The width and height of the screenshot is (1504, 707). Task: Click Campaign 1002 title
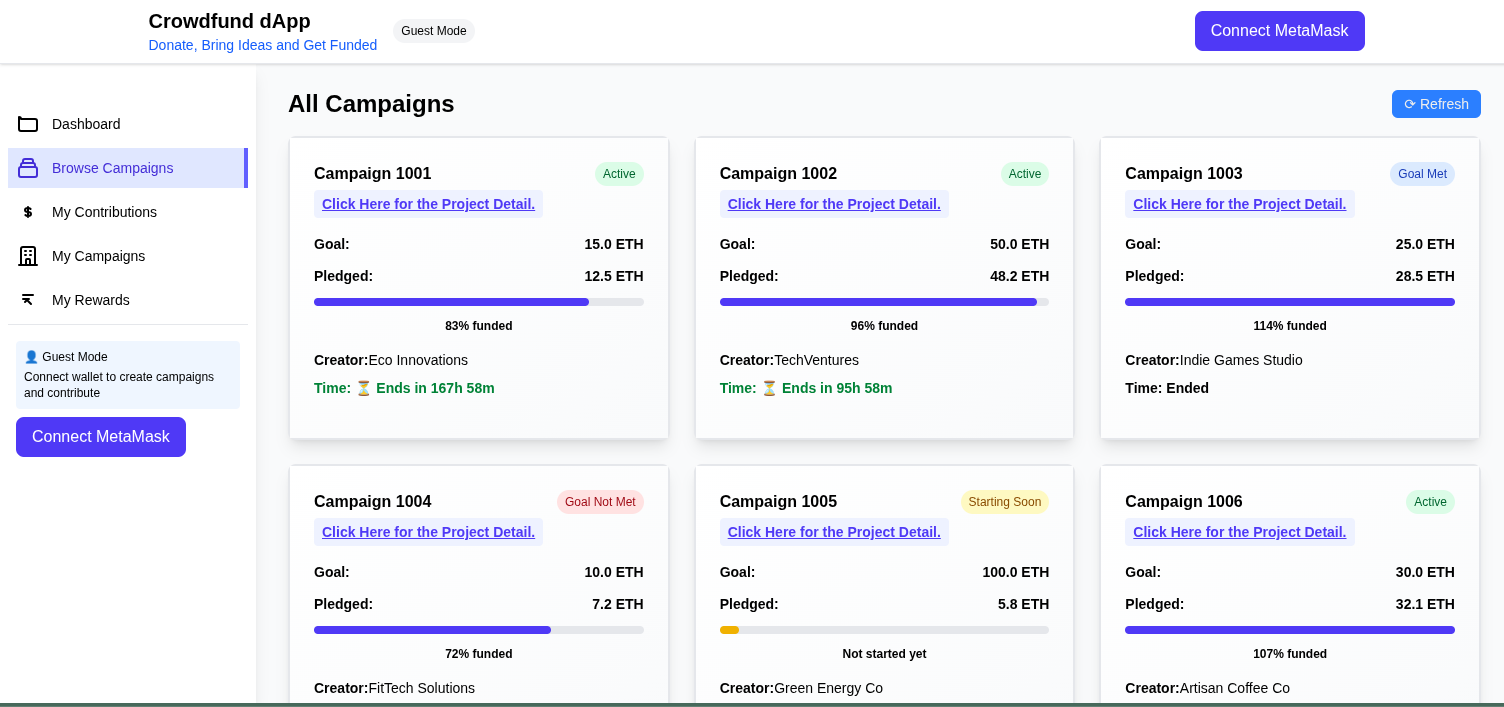[778, 174]
